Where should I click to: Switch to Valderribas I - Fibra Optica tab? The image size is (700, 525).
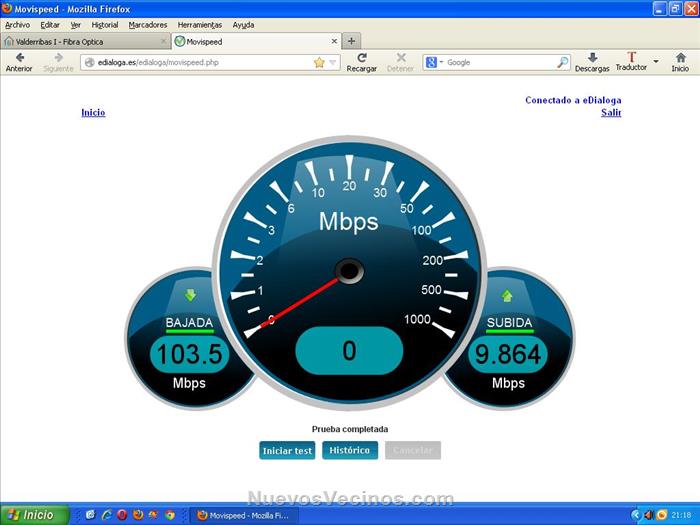pyautogui.click(x=80, y=42)
